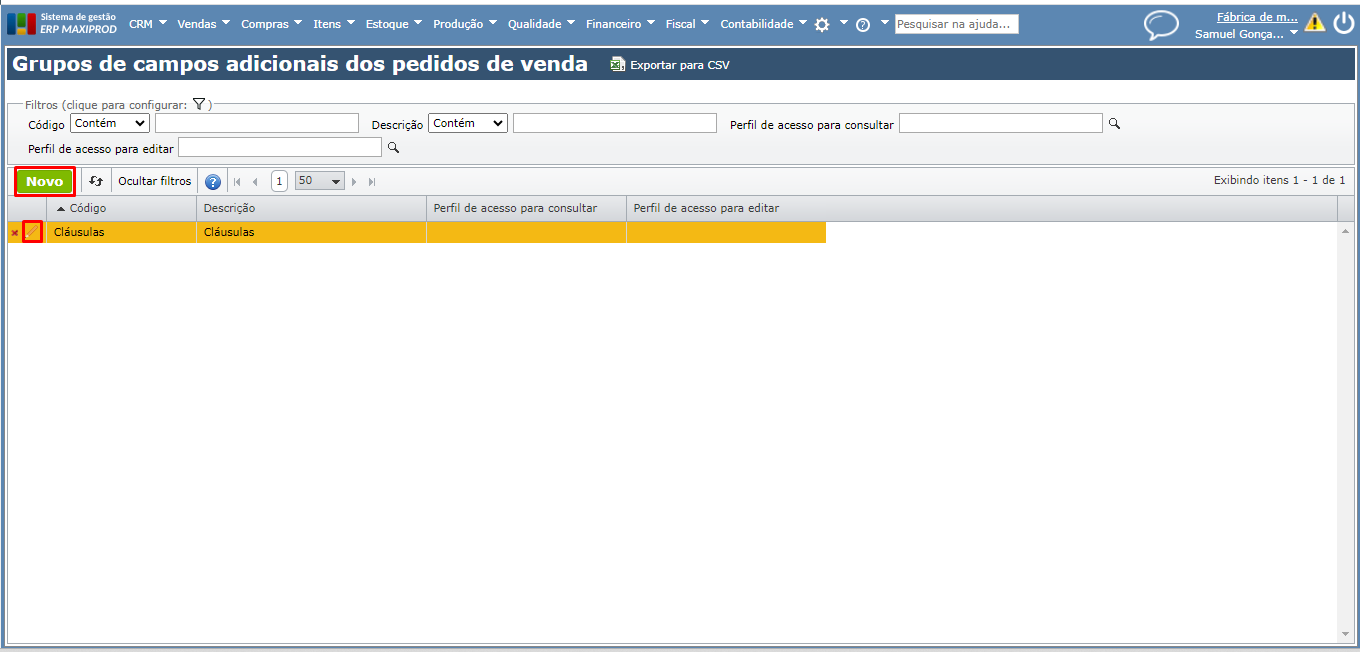Click the grid scrollbar down arrow
Screen dimensions: 1360x652
[1345, 634]
